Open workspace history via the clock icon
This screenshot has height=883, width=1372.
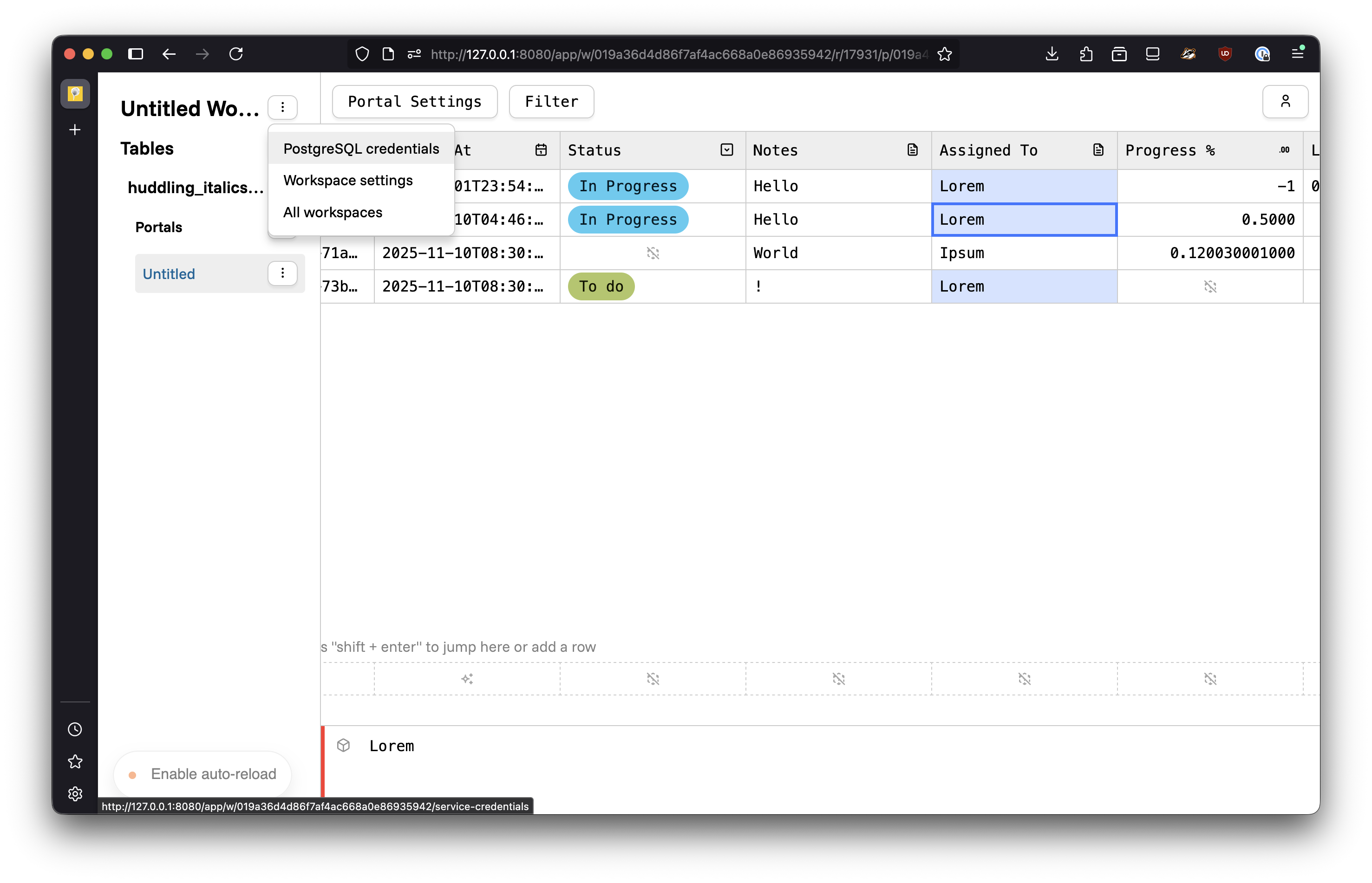(75, 729)
